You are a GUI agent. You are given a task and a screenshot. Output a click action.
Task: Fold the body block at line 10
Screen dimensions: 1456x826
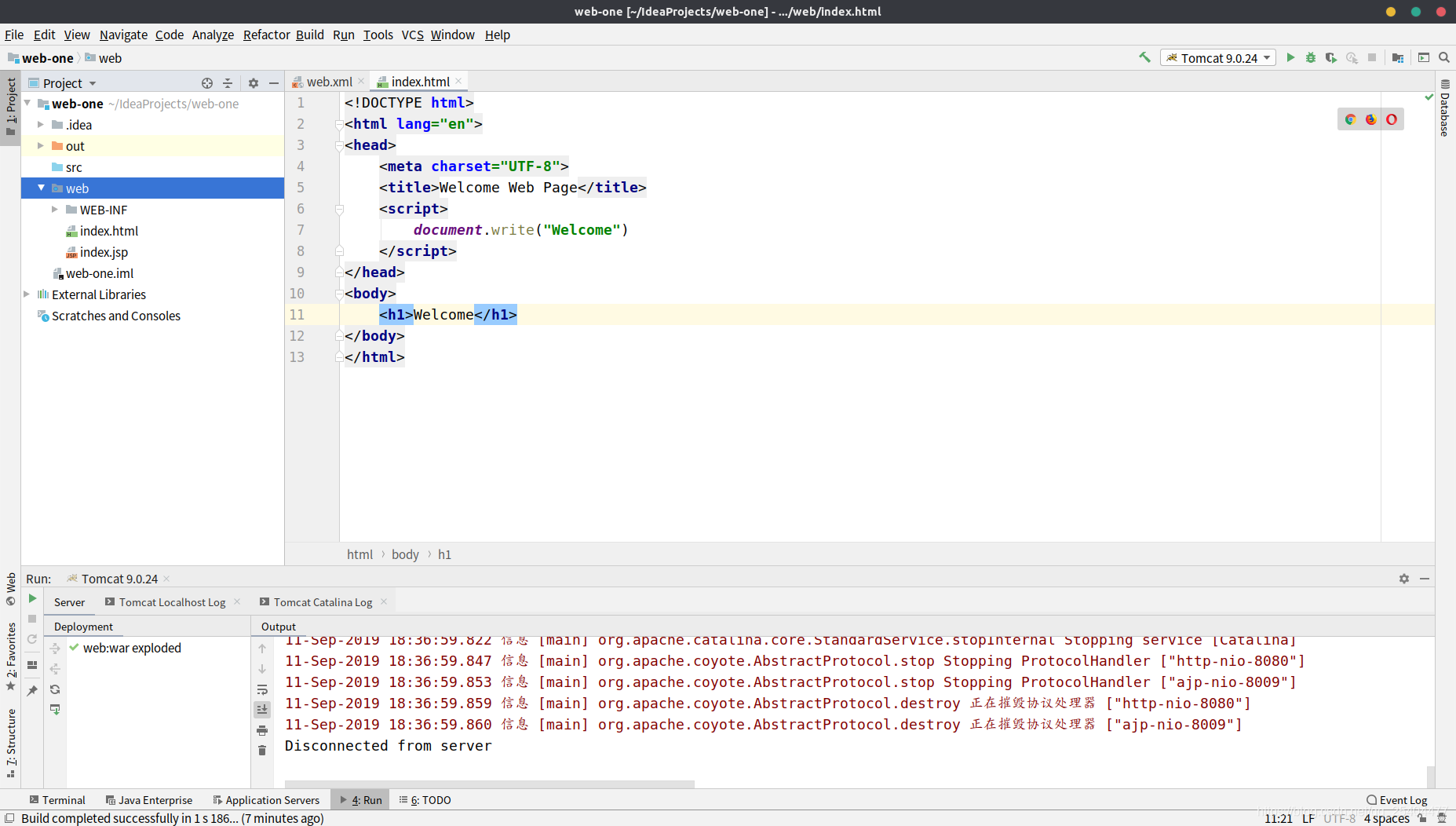coord(339,294)
